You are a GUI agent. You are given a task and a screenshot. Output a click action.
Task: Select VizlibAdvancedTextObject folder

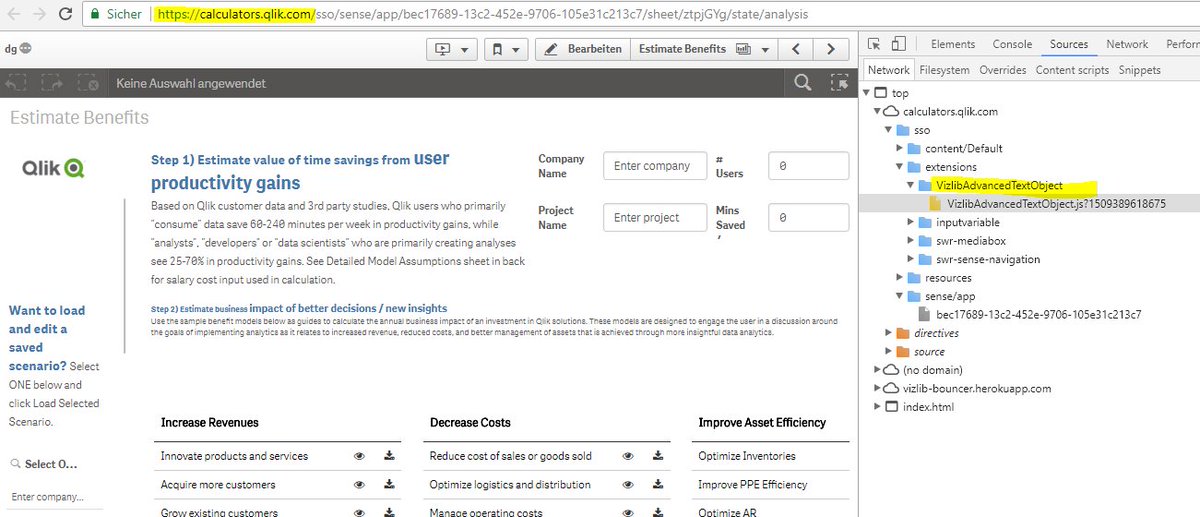[999, 186]
